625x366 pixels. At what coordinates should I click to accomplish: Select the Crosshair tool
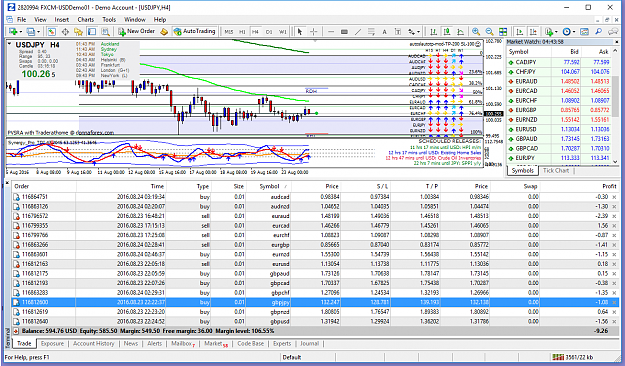click(x=314, y=31)
